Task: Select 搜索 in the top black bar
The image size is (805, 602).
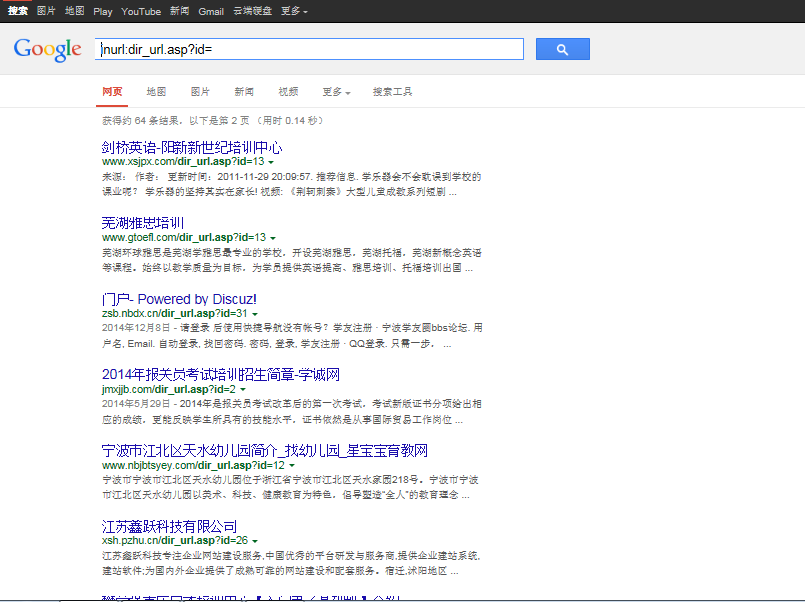Action: [x=17, y=11]
